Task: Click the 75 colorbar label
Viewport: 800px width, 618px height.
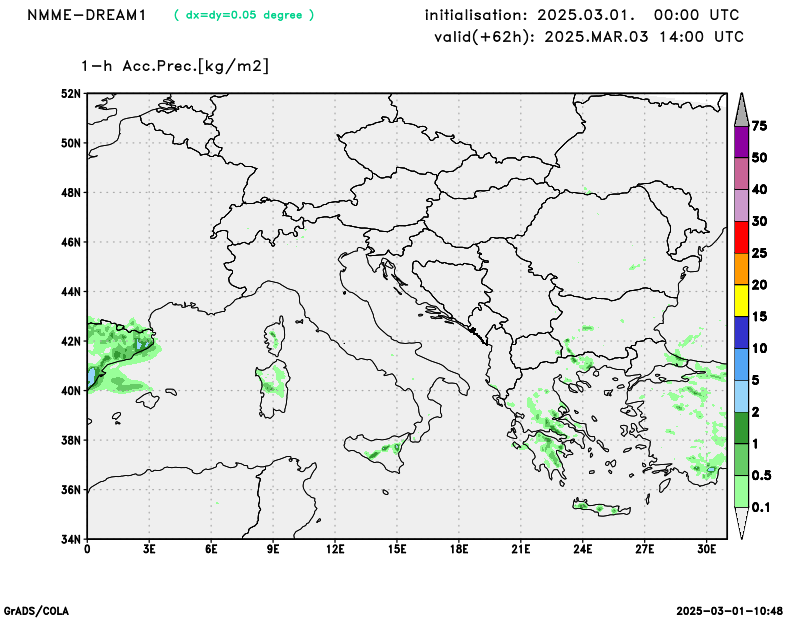Action: [x=760, y=126]
